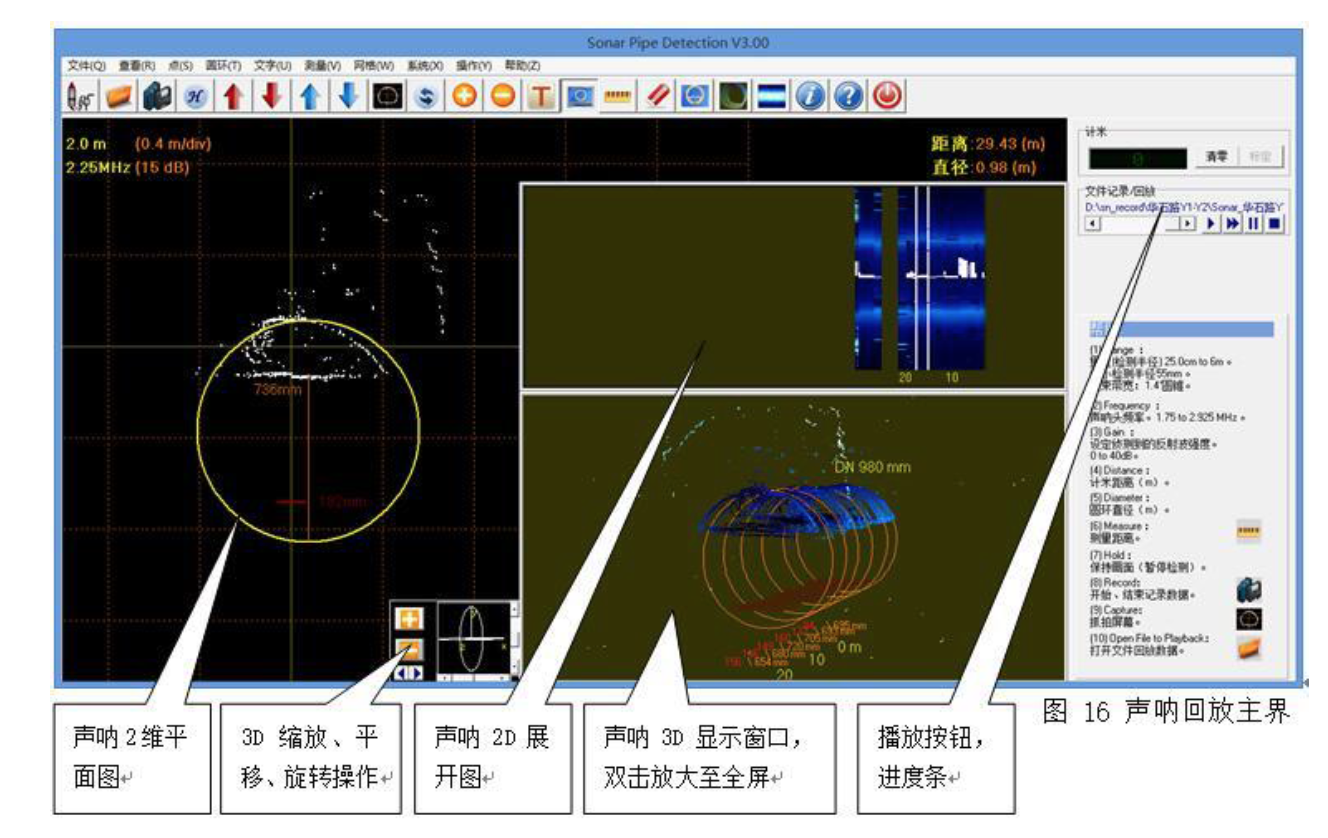Open the 帮助(Z) menu
The width and height of the screenshot is (1328, 838).
[521, 65]
